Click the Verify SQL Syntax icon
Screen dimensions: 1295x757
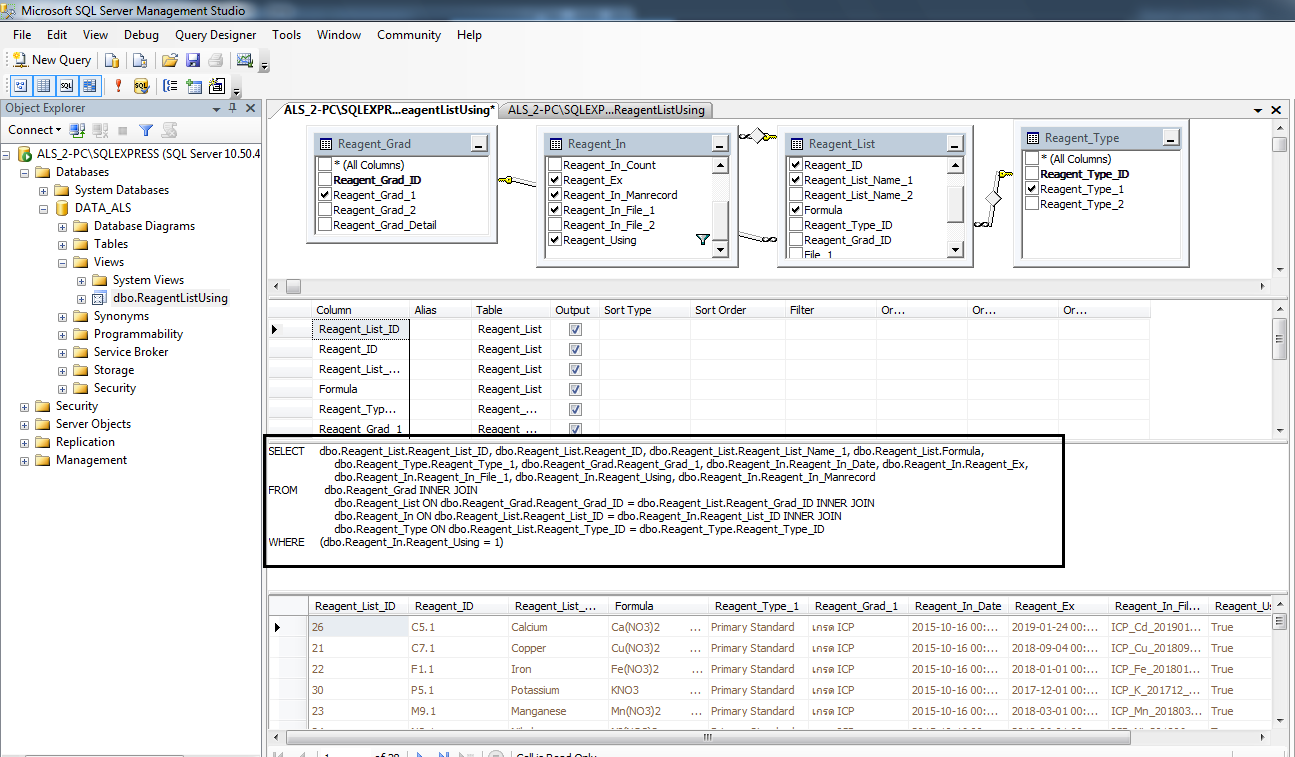click(x=141, y=86)
